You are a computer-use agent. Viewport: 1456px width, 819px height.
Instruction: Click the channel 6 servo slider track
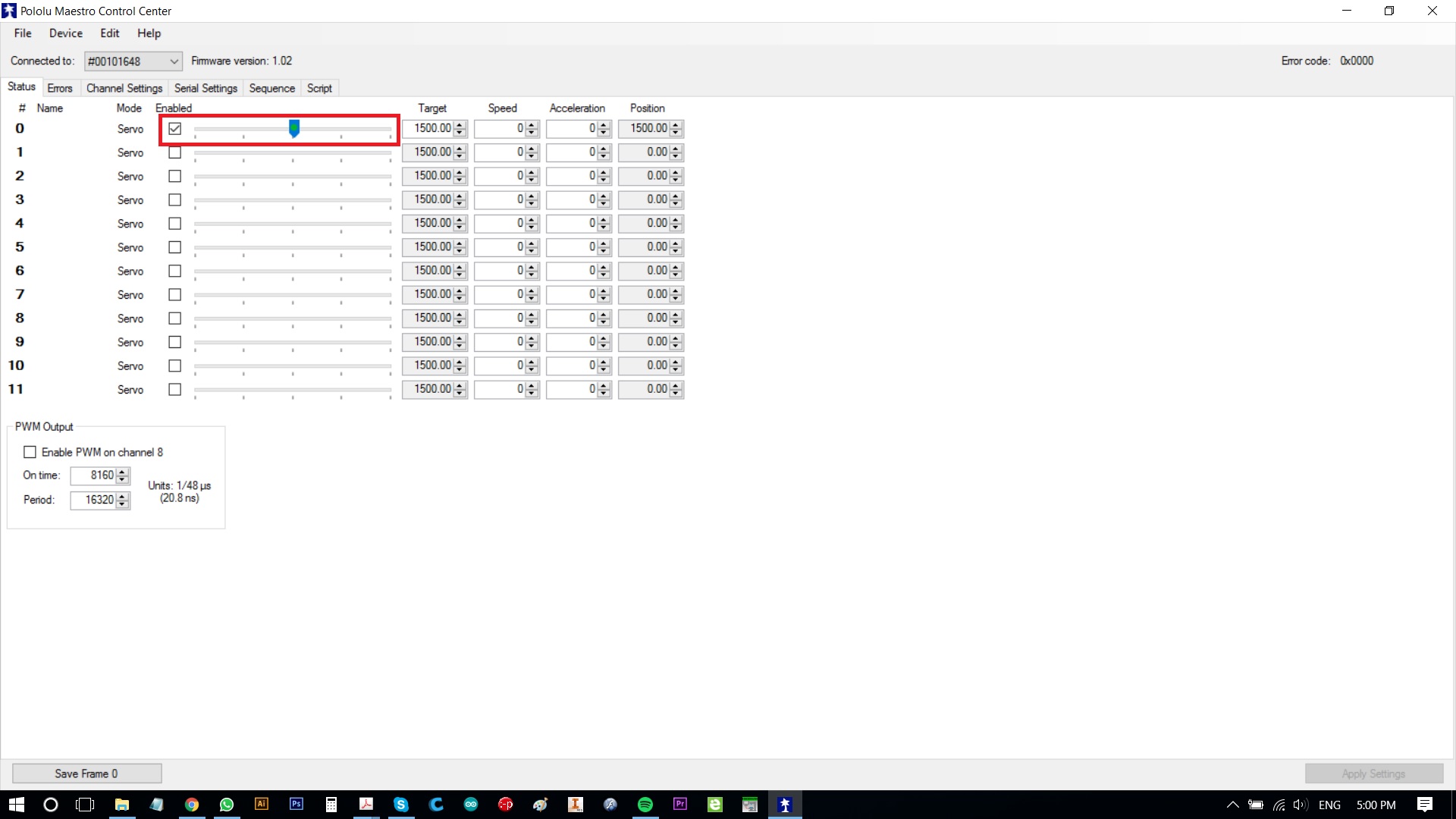pyautogui.click(x=293, y=272)
